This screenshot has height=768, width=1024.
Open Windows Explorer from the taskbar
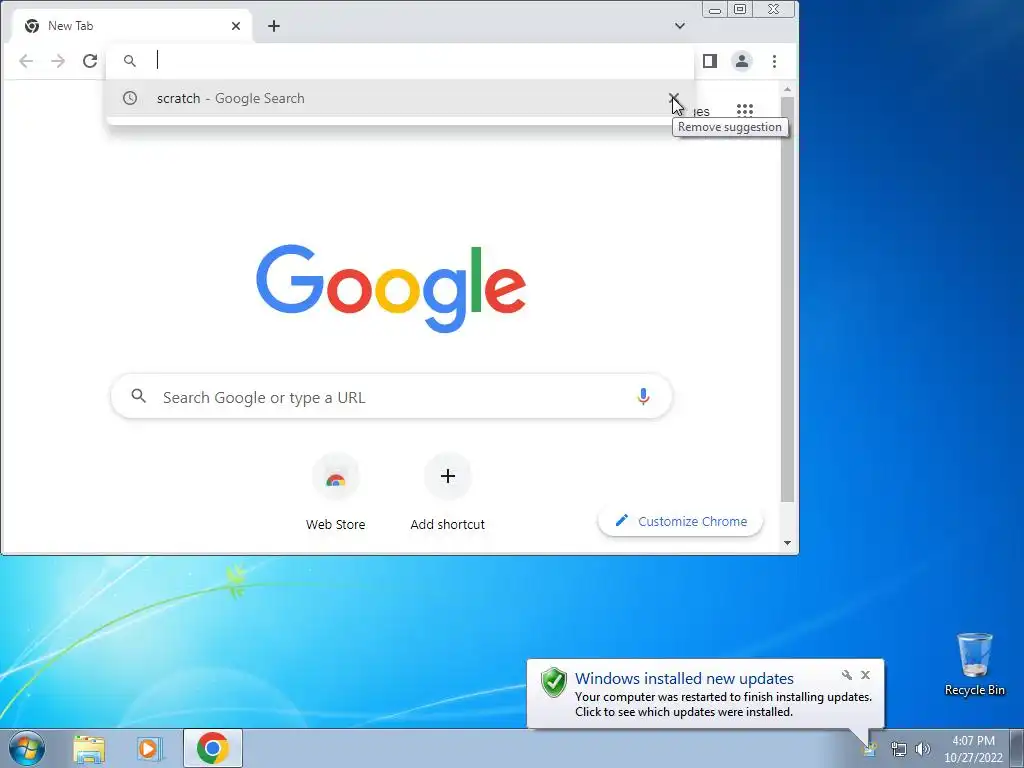[x=89, y=748]
